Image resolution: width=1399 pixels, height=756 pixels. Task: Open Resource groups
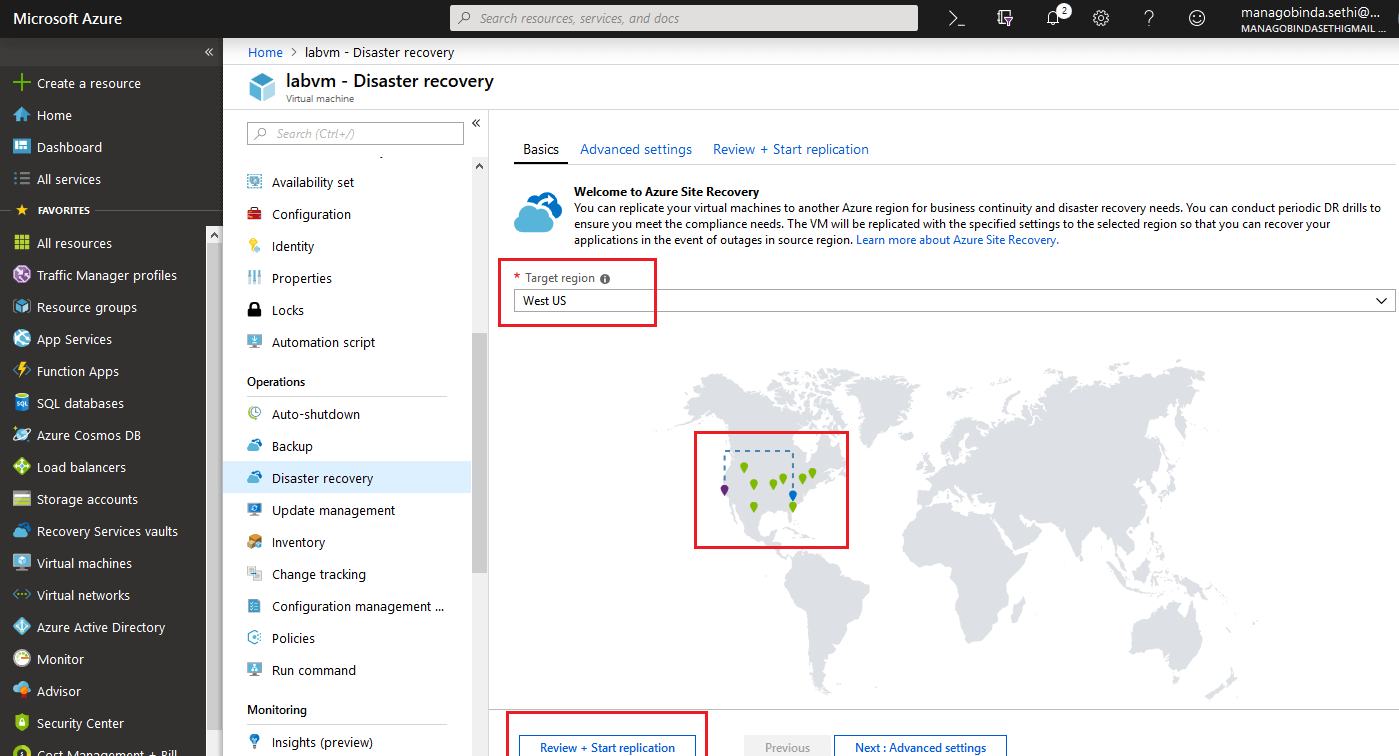point(86,307)
